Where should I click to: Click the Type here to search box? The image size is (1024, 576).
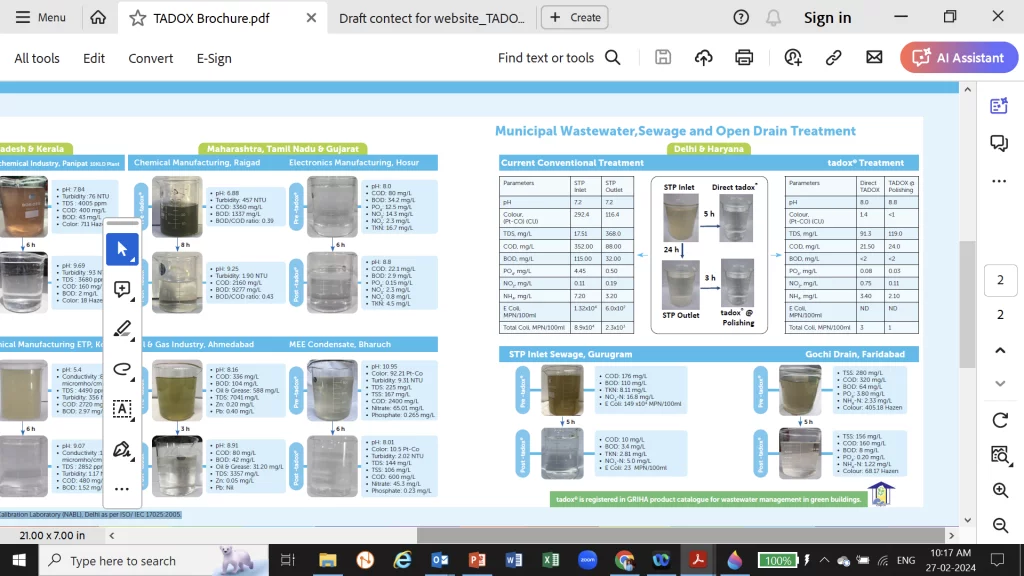point(153,560)
